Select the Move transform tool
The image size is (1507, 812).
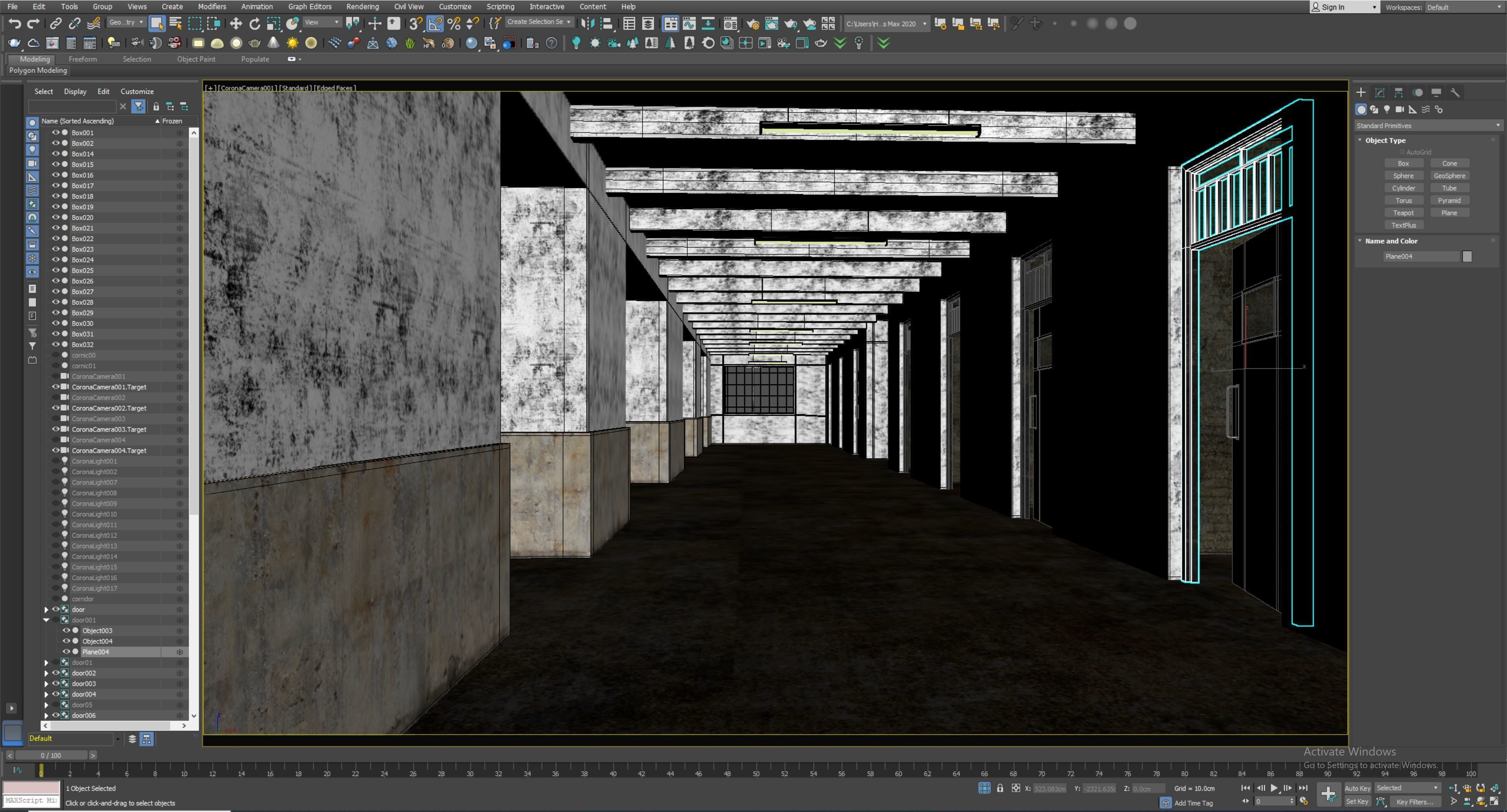pos(236,24)
